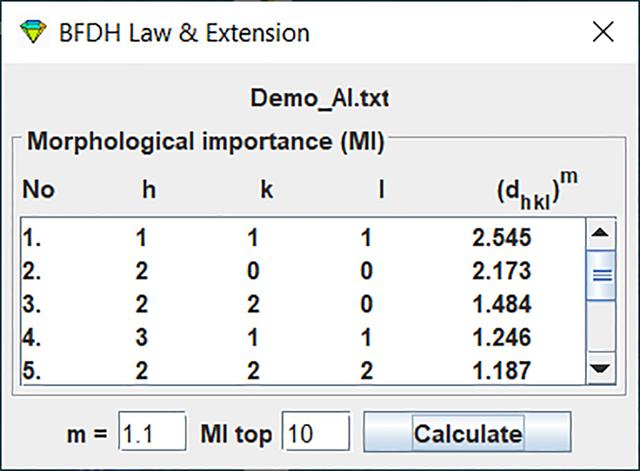The height and width of the screenshot is (471, 640).
Task: Click the 'k' column header
Action: coord(267,190)
